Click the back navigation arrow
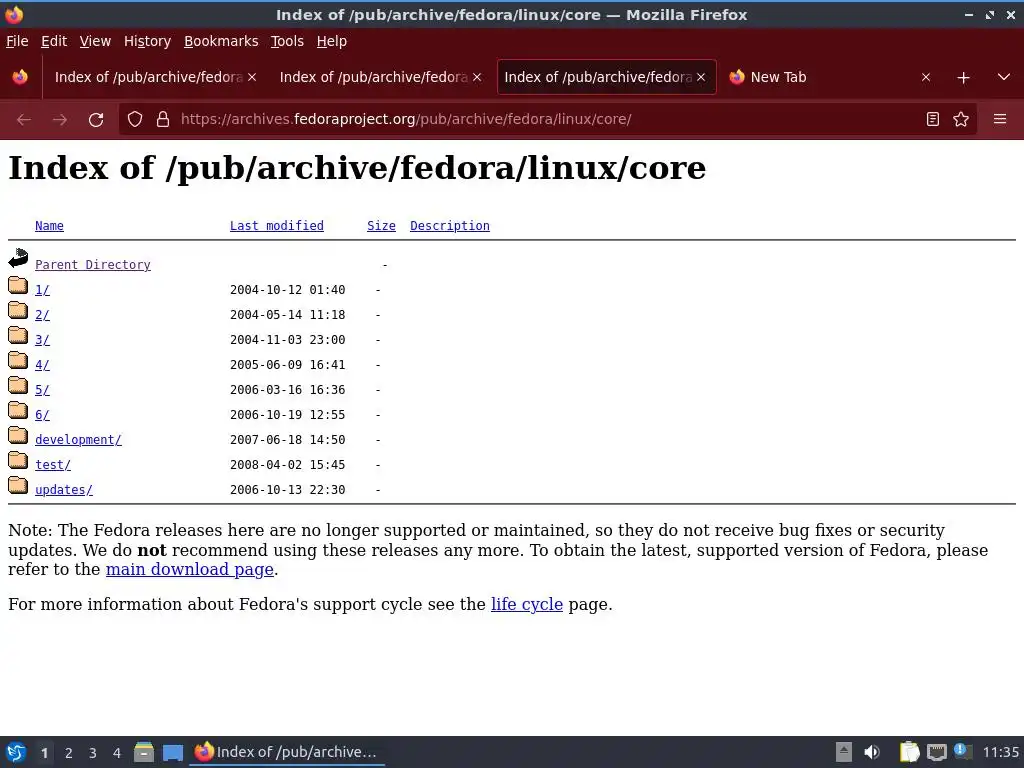 [24, 120]
